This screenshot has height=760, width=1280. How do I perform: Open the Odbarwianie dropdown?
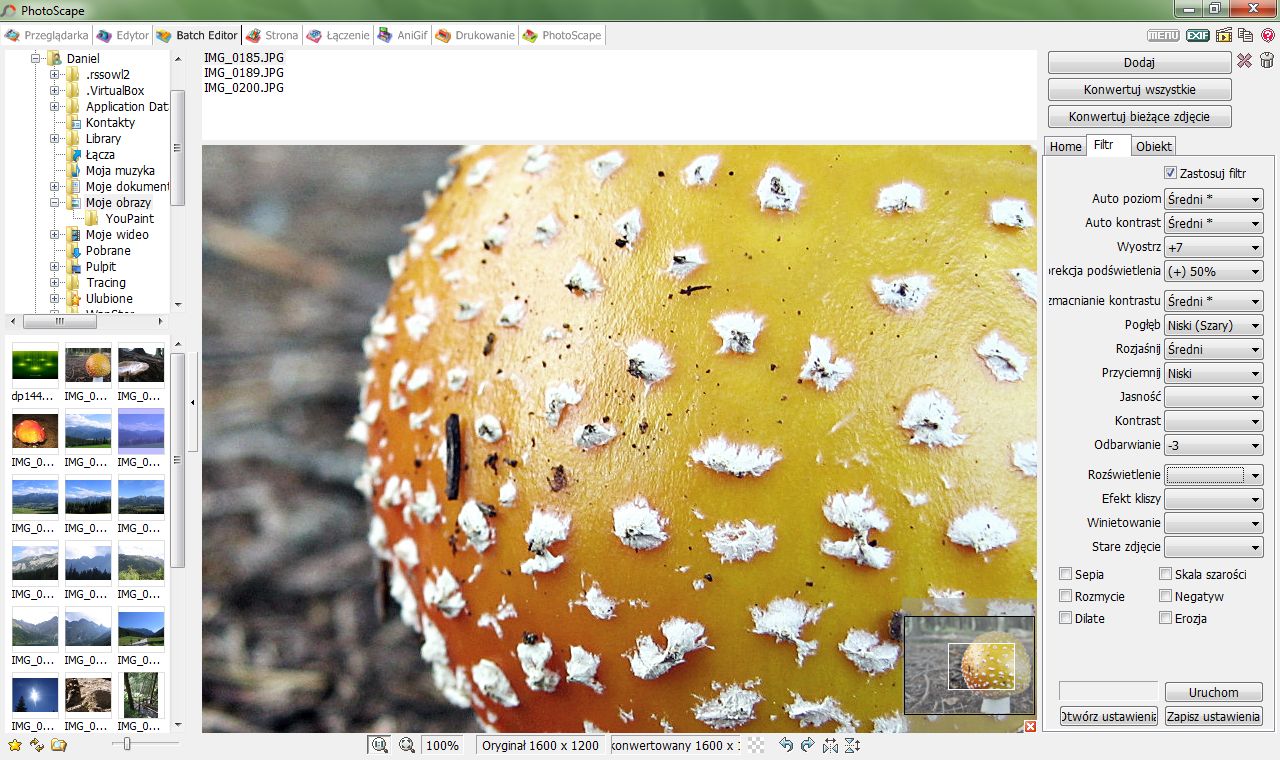(x=1214, y=445)
